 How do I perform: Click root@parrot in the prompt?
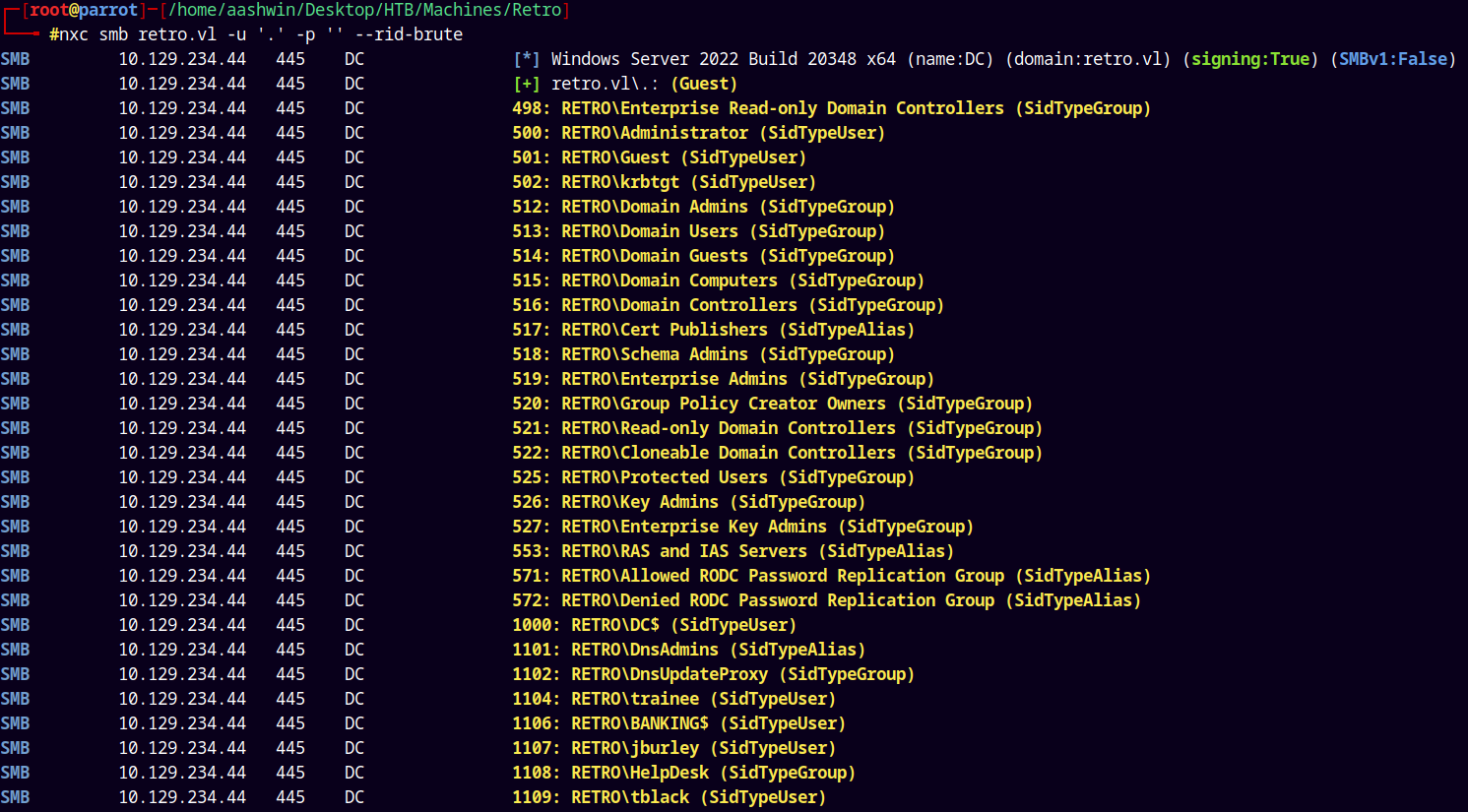pos(84,10)
